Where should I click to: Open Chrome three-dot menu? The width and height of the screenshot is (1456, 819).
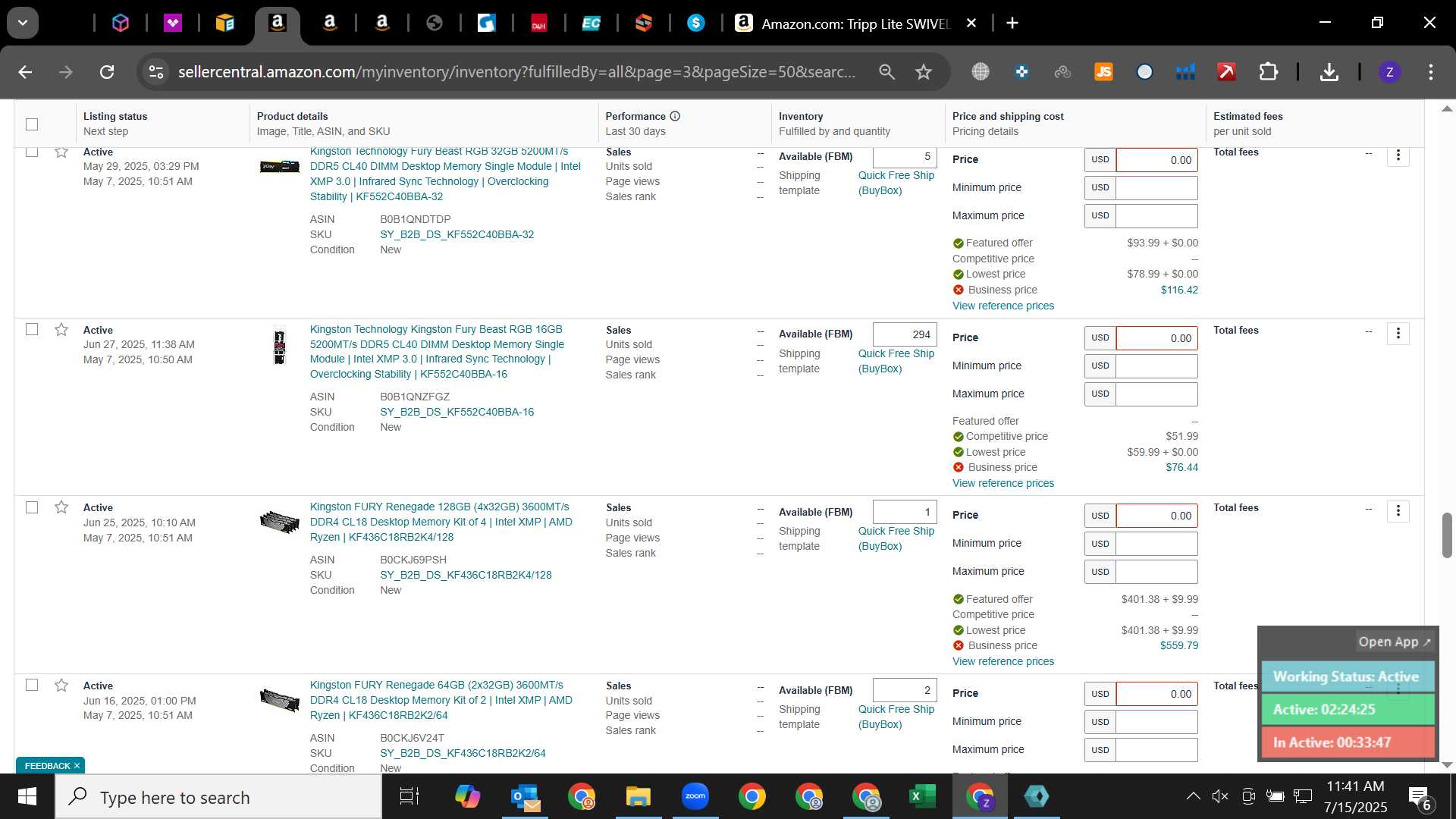pos(1431,72)
